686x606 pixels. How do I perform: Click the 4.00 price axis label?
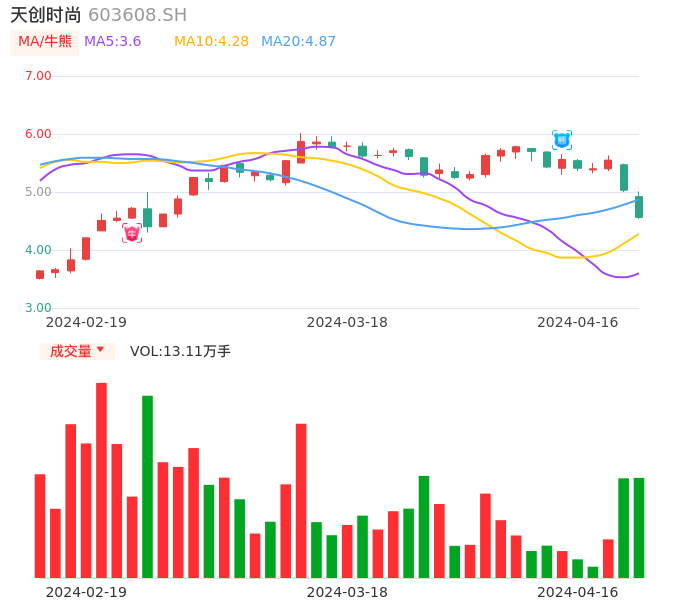tap(38, 250)
